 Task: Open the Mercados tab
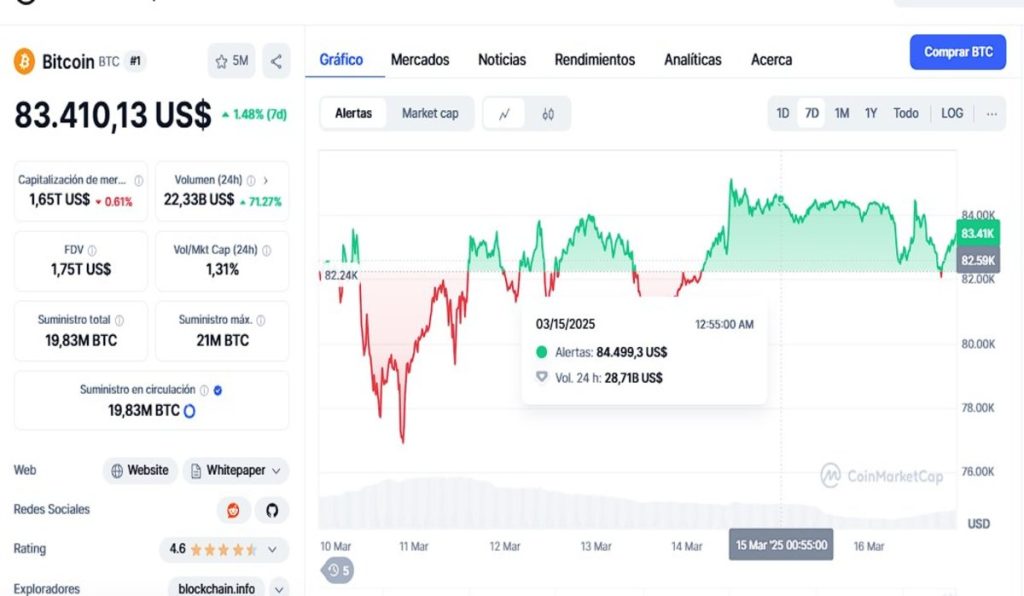coord(420,60)
